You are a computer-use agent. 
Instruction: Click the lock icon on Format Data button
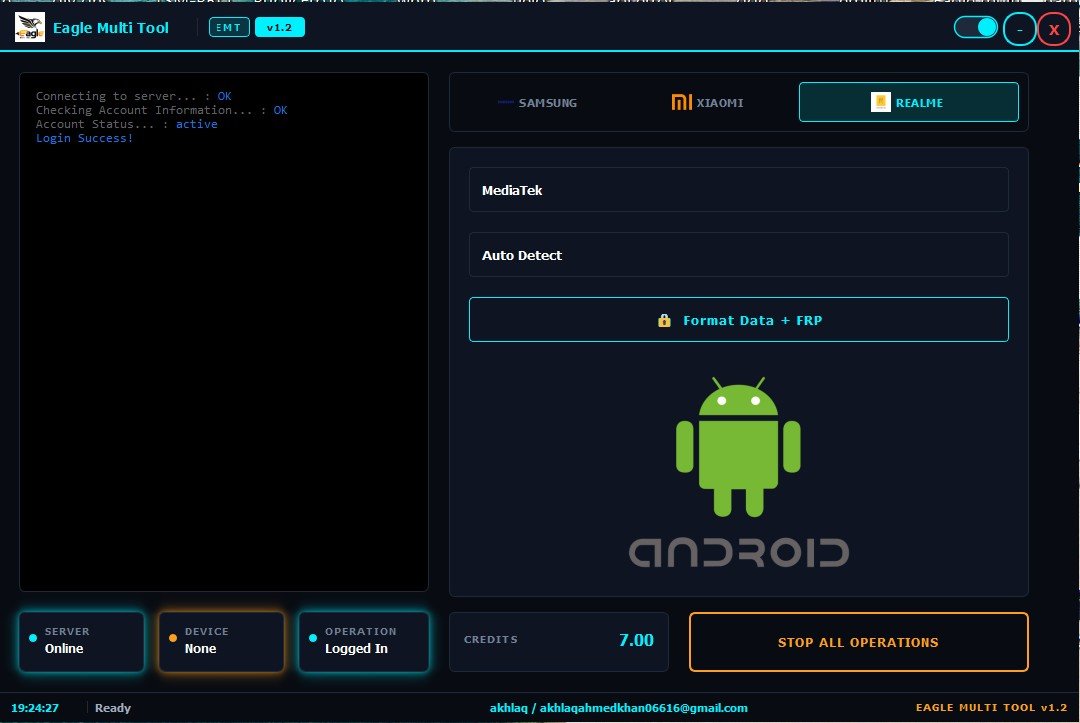click(664, 320)
